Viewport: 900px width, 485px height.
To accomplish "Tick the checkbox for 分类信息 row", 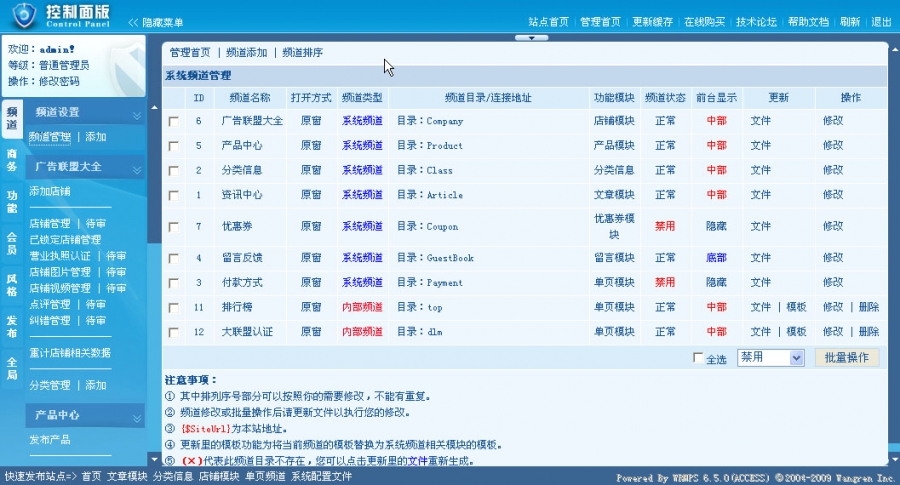I will [173, 170].
